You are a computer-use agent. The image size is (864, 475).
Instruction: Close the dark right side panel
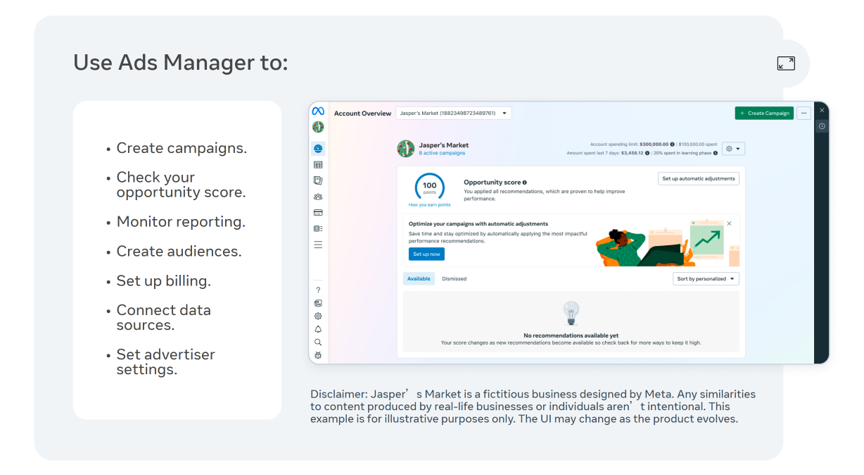coord(822,111)
